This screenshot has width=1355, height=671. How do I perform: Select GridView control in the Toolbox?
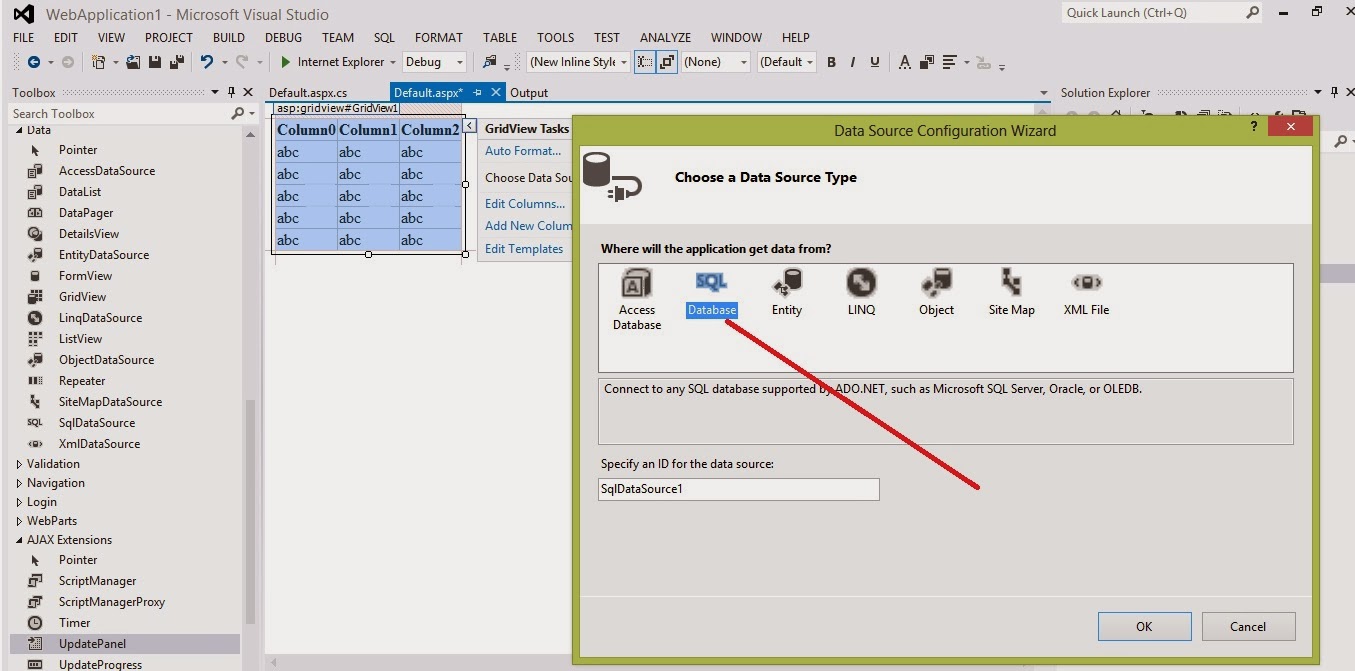click(x=82, y=297)
